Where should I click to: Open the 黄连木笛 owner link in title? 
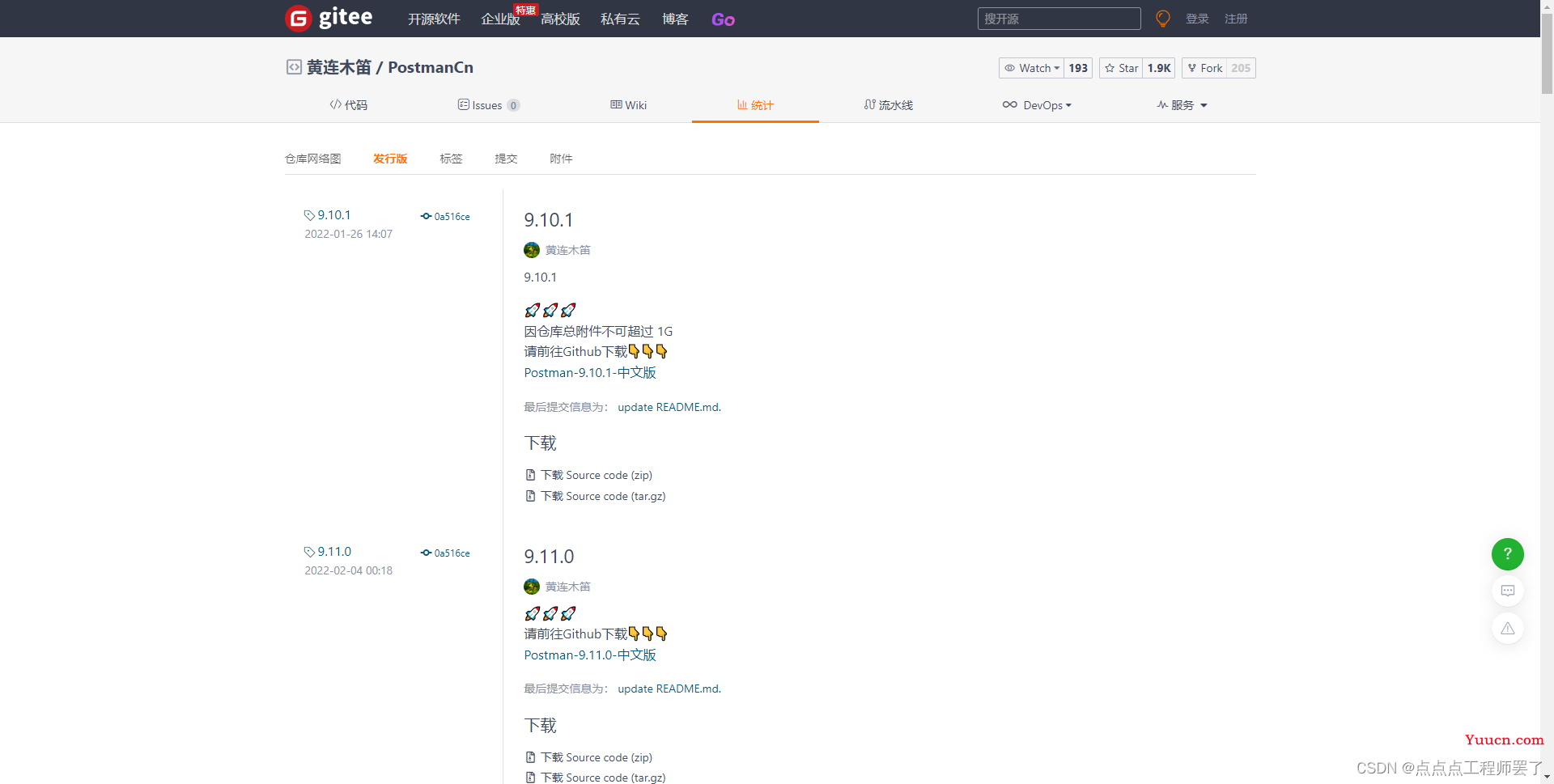[338, 67]
